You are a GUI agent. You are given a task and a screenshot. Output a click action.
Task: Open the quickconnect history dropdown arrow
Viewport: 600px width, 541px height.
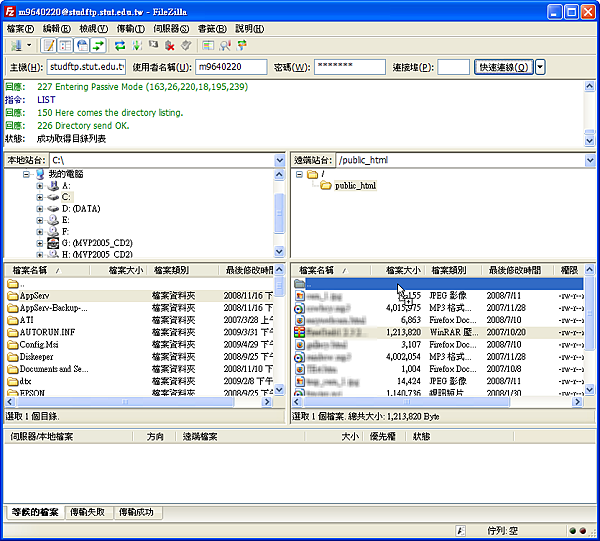[540, 67]
